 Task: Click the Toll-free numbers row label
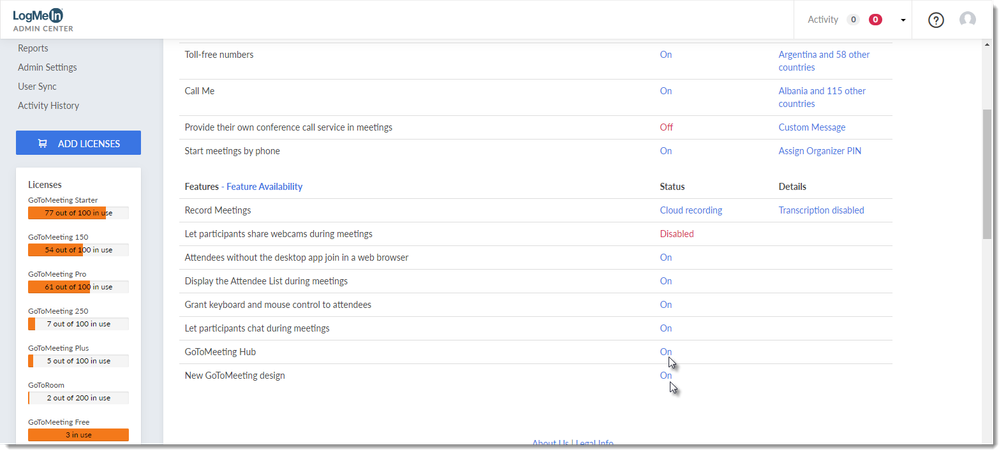[219, 55]
